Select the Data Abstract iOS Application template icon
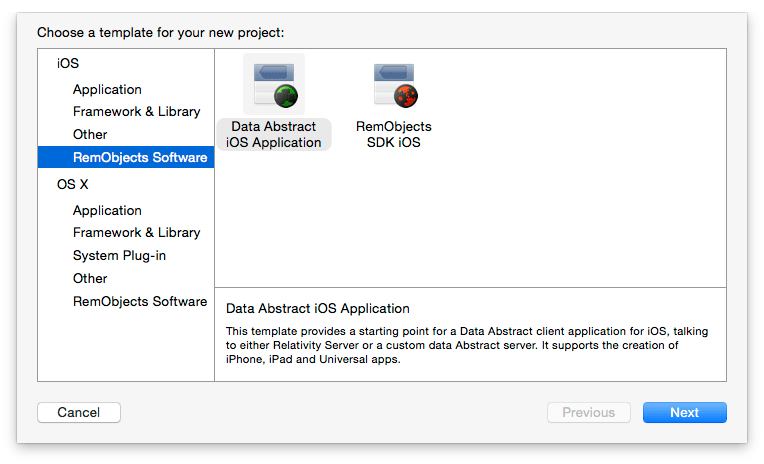Image resolution: width=764 pixels, height=464 pixels. coord(274,84)
